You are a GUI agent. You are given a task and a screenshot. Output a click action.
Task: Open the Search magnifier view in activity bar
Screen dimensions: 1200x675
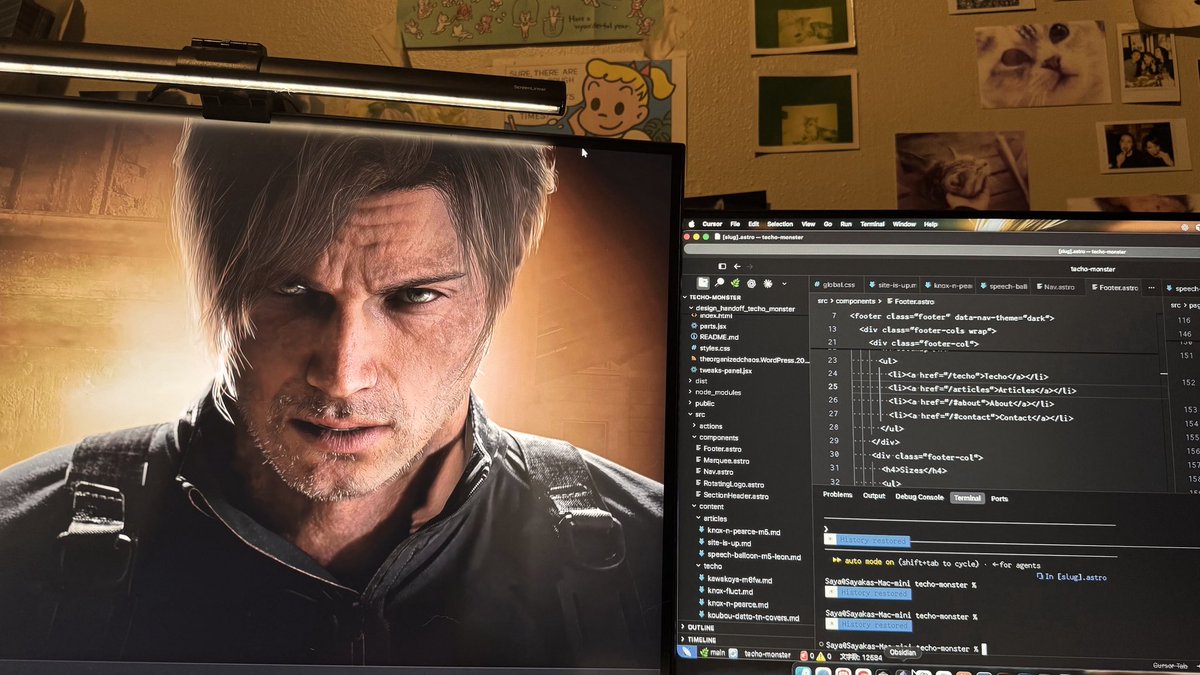point(719,283)
